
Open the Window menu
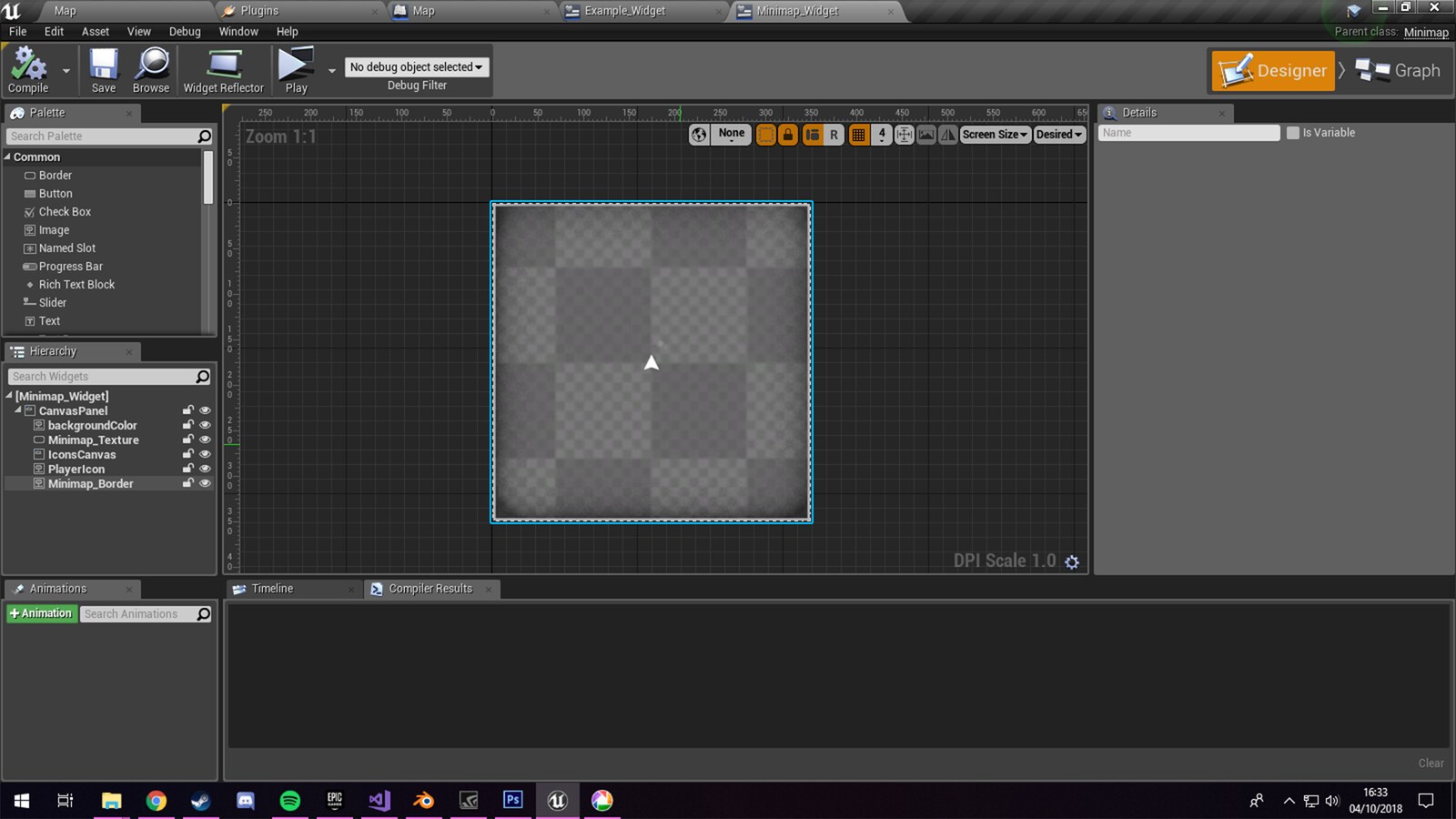pyautogui.click(x=238, y=31)
